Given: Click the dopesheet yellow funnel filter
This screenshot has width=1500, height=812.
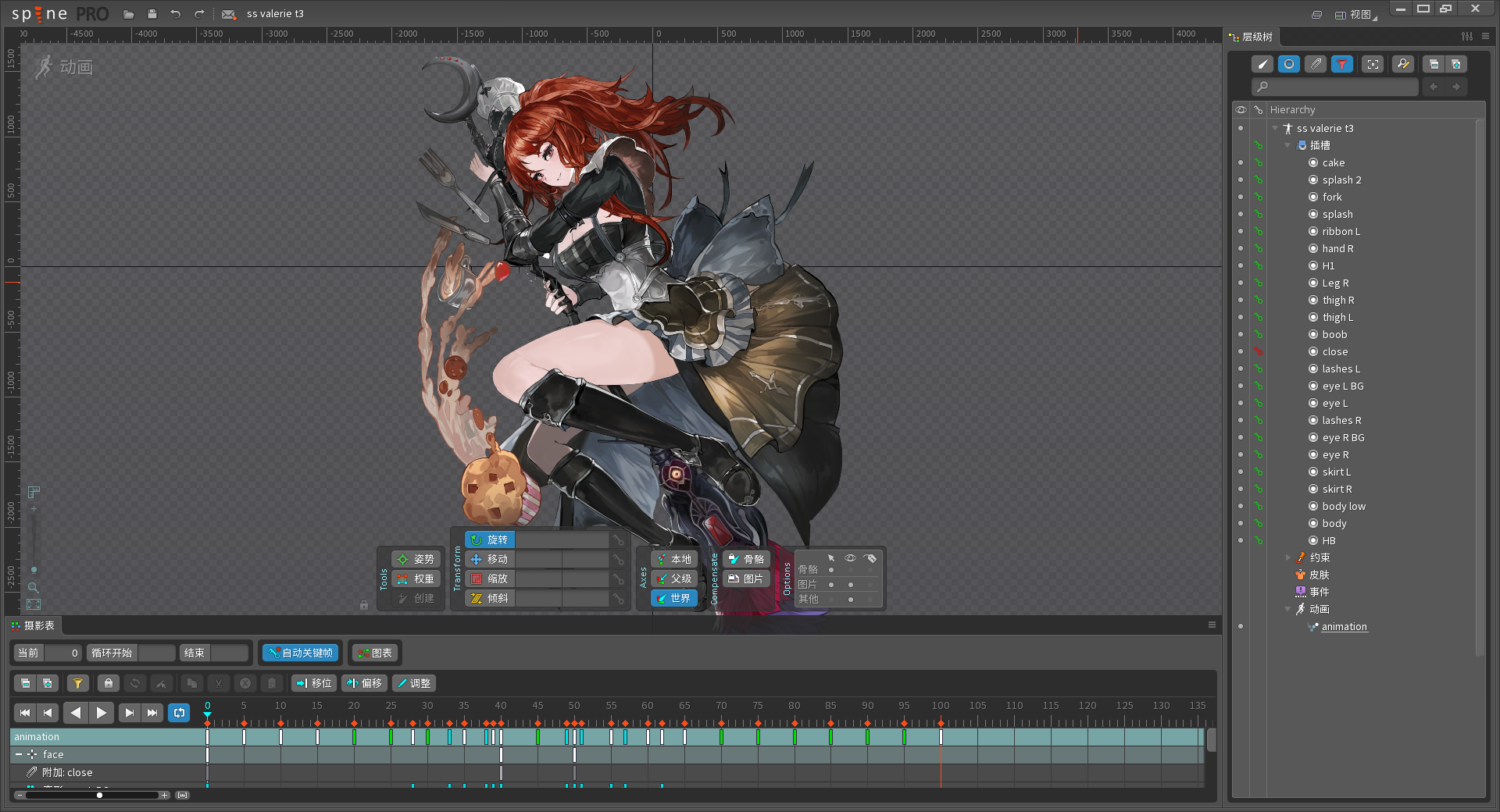Looking at the screenshot, I should point(77,683).
